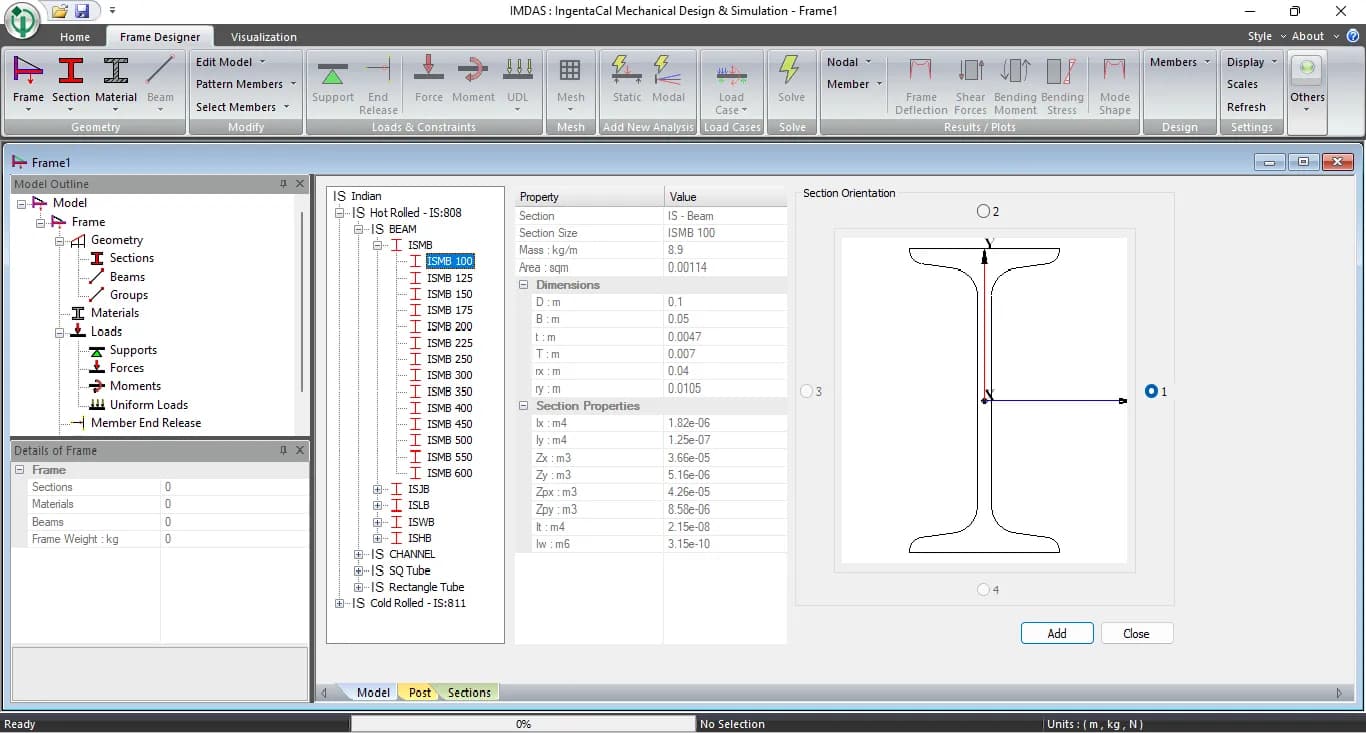Click the Solve icon
This screenshot has width=1366, height=733.
(792, 84)
